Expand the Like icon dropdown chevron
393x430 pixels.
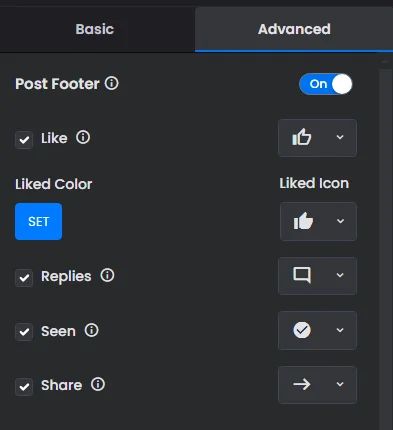click(x=340, y=137)
